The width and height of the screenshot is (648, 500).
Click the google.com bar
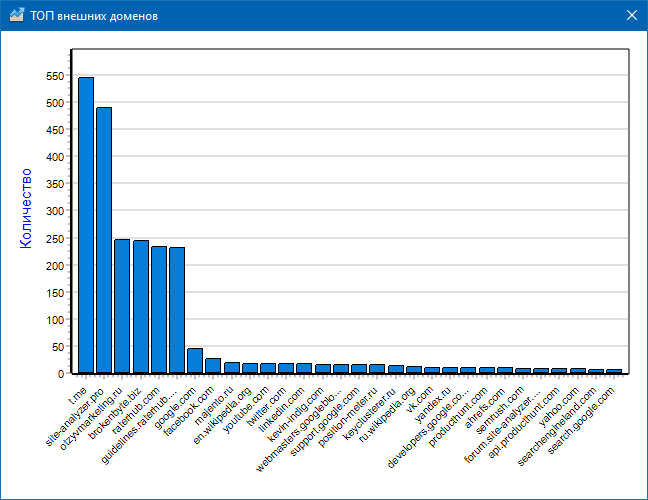coord(195,361)
